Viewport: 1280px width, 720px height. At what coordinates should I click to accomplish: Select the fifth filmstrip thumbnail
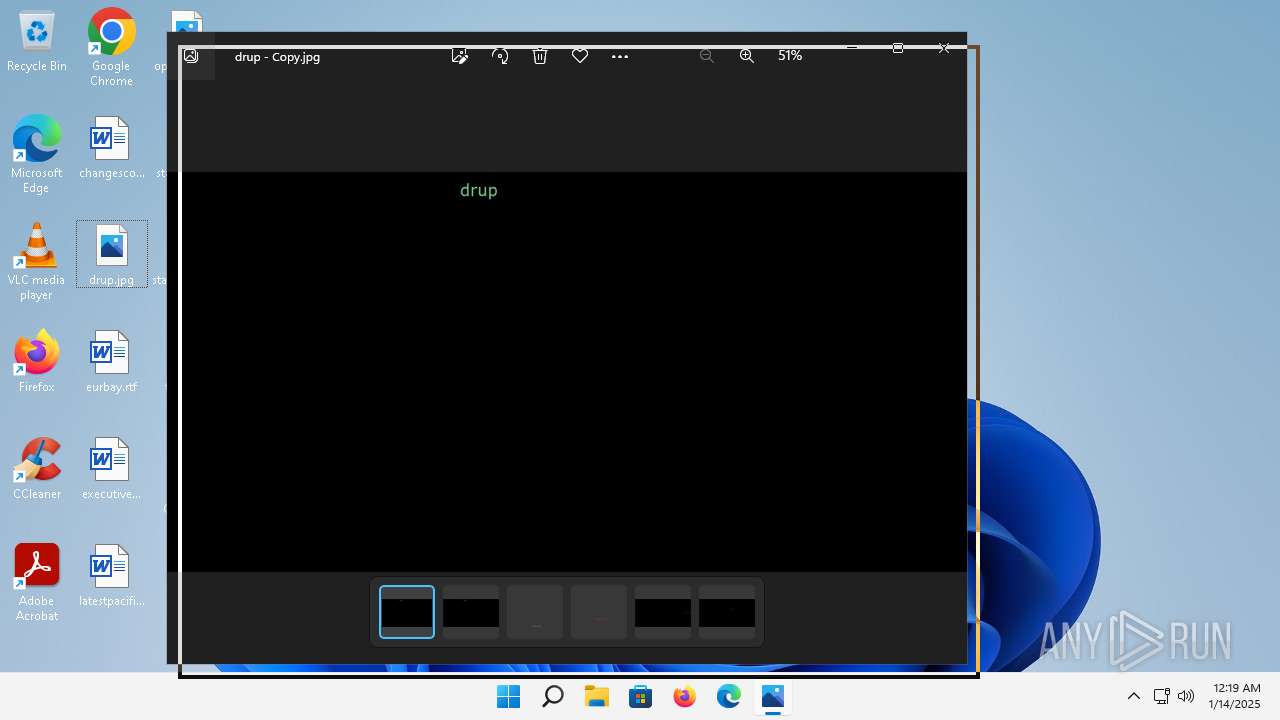[x=663, y=612]
